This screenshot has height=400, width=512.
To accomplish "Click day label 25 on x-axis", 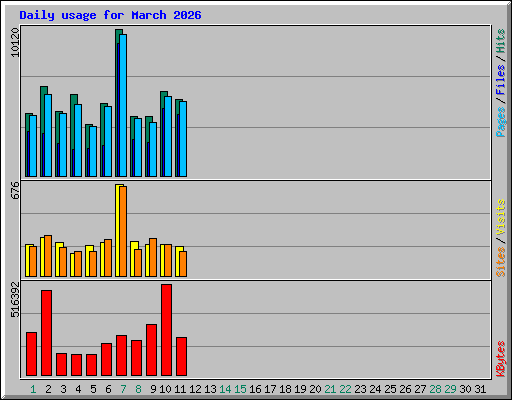I will [x=390, y=389].
